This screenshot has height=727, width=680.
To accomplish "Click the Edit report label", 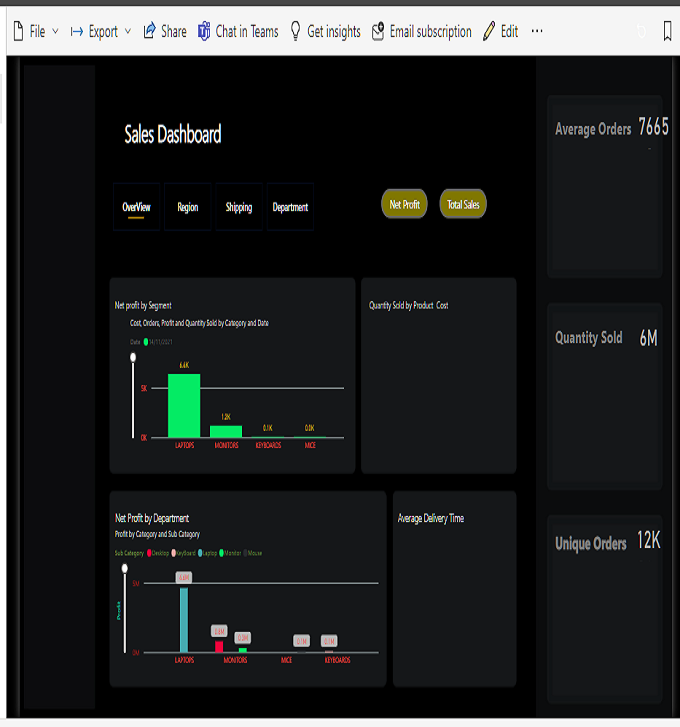I will (509, 32).
